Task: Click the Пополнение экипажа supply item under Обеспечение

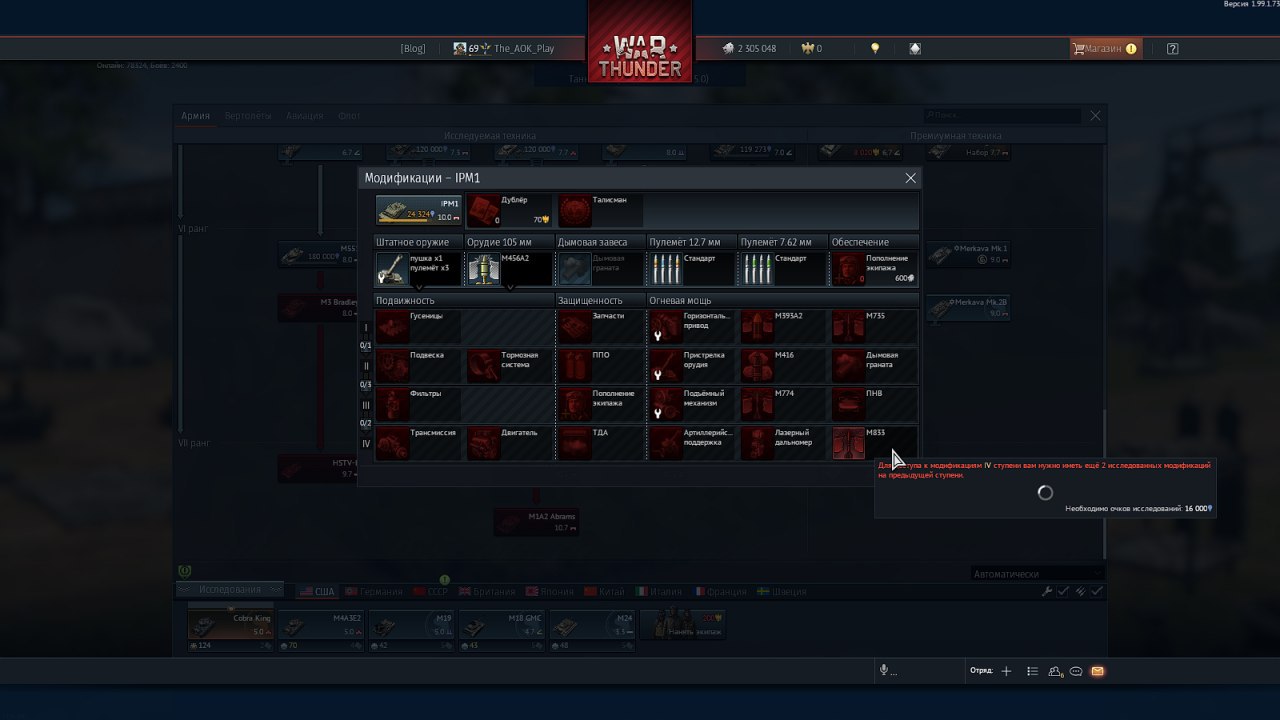Action: point(874,269)
